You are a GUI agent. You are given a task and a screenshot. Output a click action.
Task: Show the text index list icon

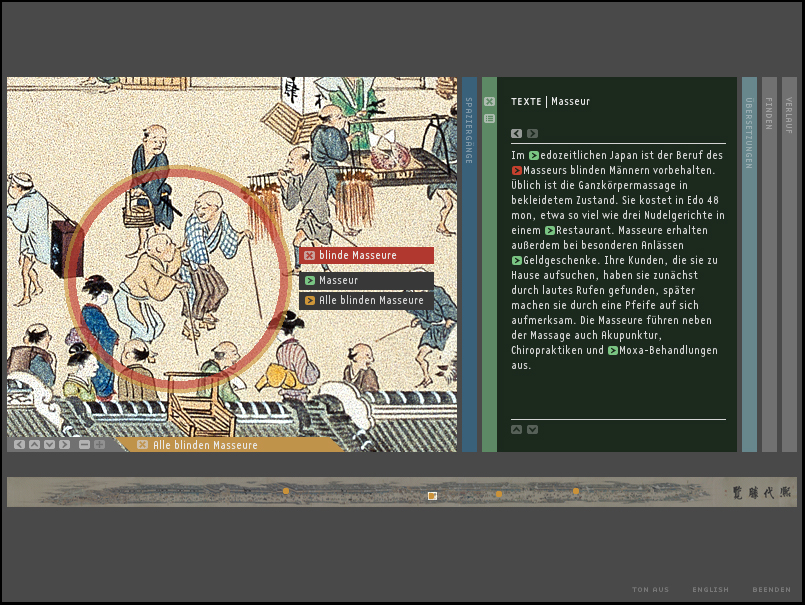489,119
